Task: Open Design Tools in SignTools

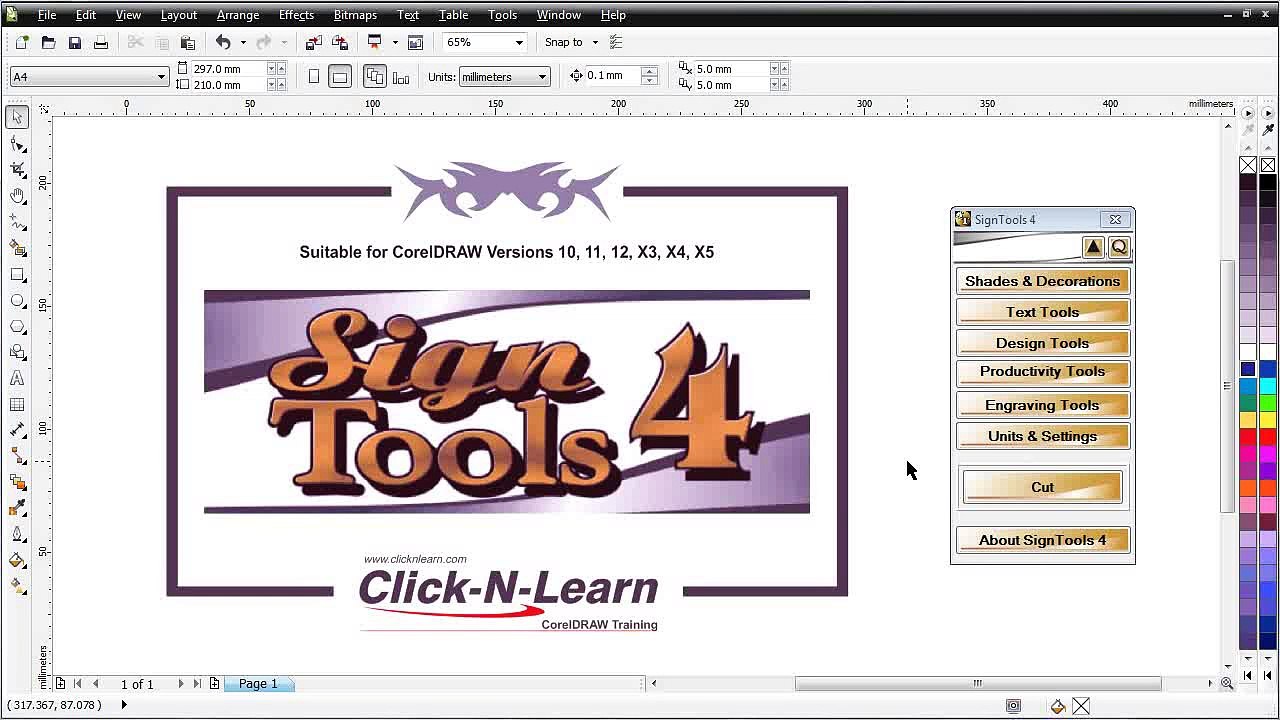Action: click(1042, 343)
